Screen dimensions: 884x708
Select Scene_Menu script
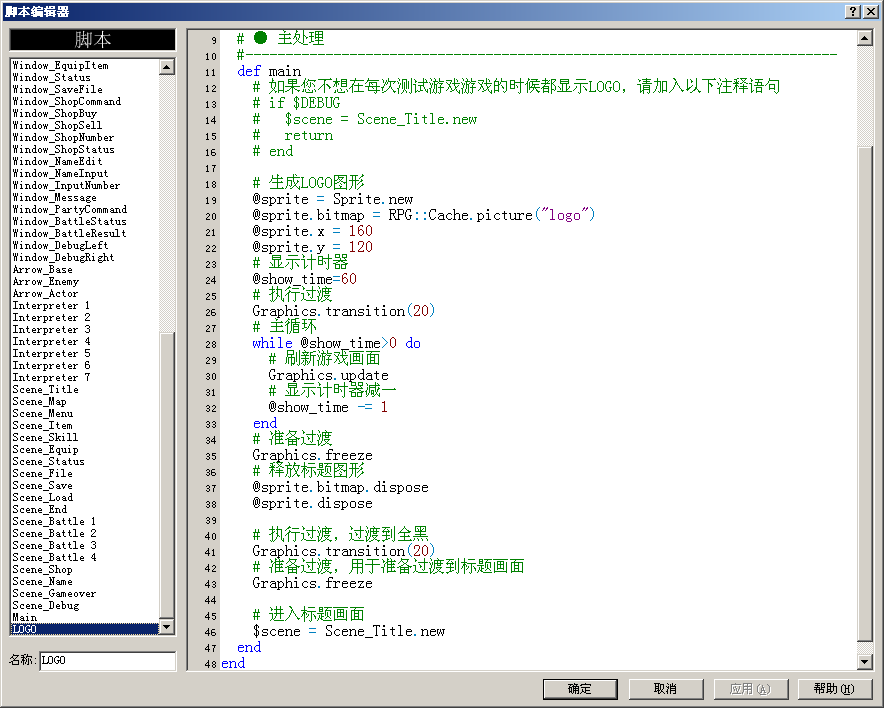pyautogui.click(x=85, y=414)
